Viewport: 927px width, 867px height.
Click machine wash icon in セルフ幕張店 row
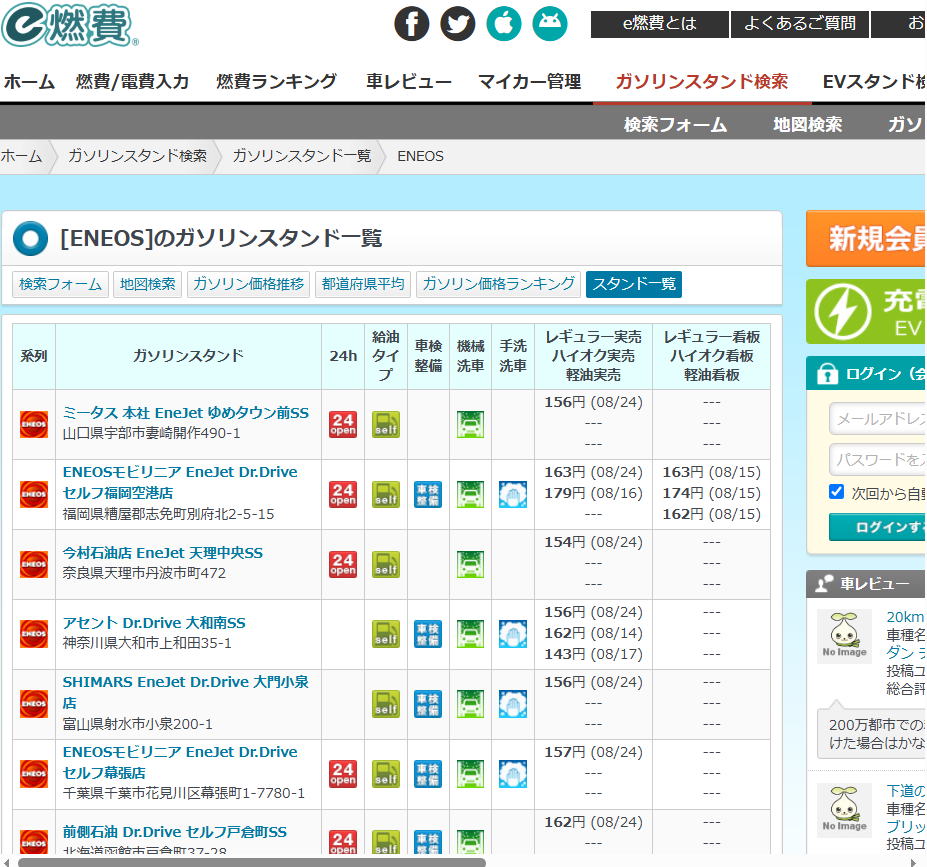(x=470, y=774)
